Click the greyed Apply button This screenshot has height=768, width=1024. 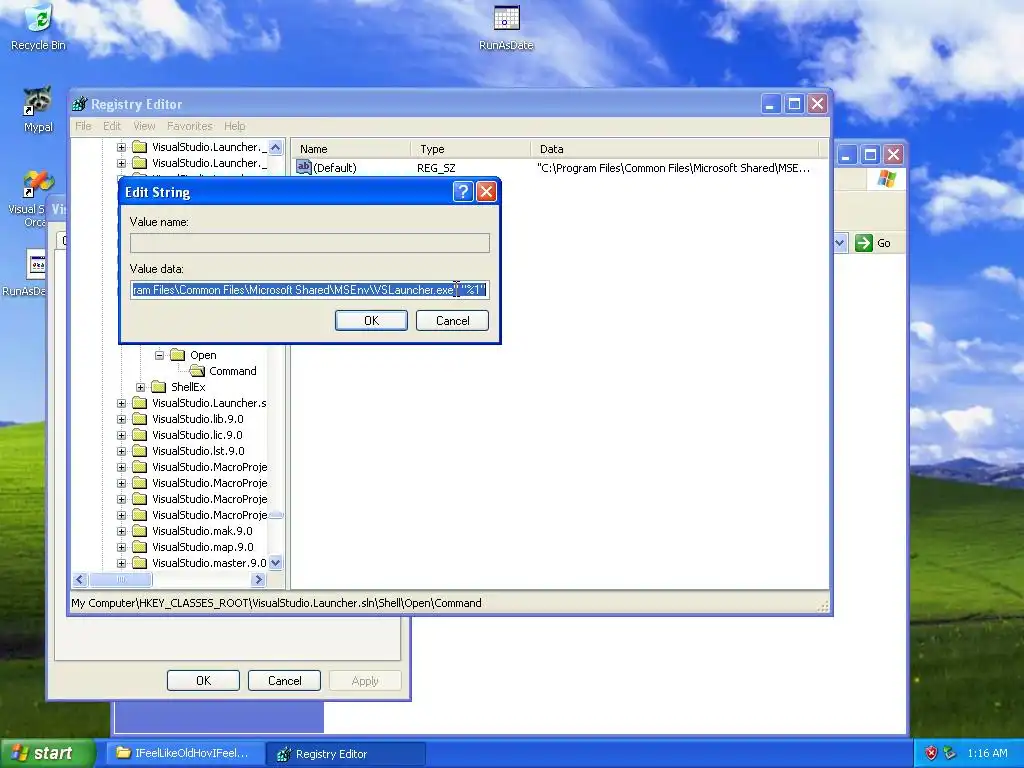click(365, 680)
